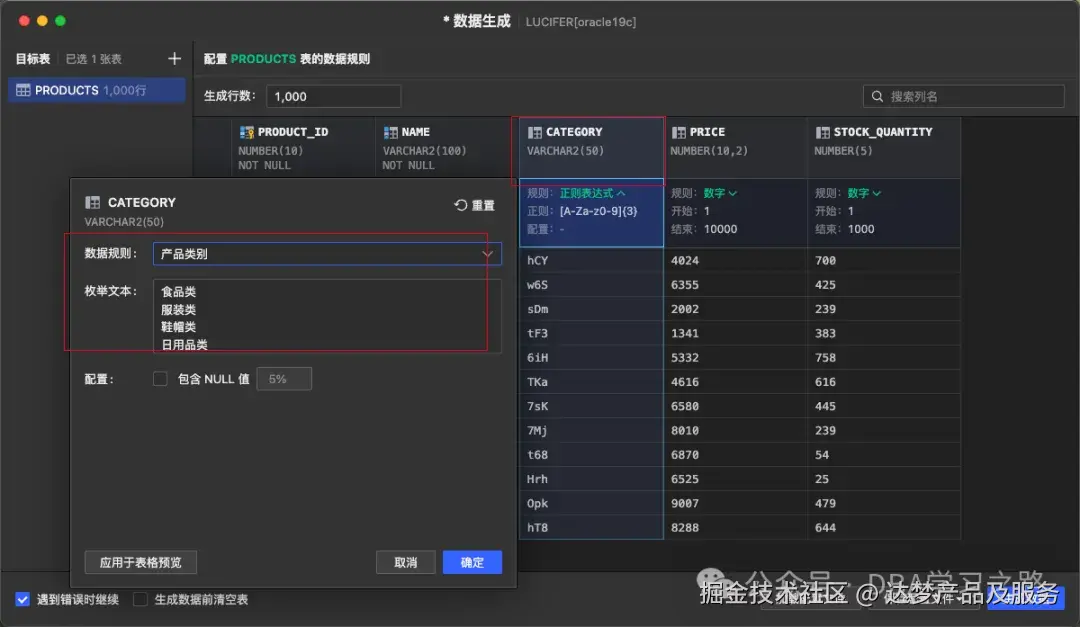Collapse the CATEGORY 正则表达式 rule chevron
The width and height of the screenshot is (1080, 627).
[x=621, y=194]
